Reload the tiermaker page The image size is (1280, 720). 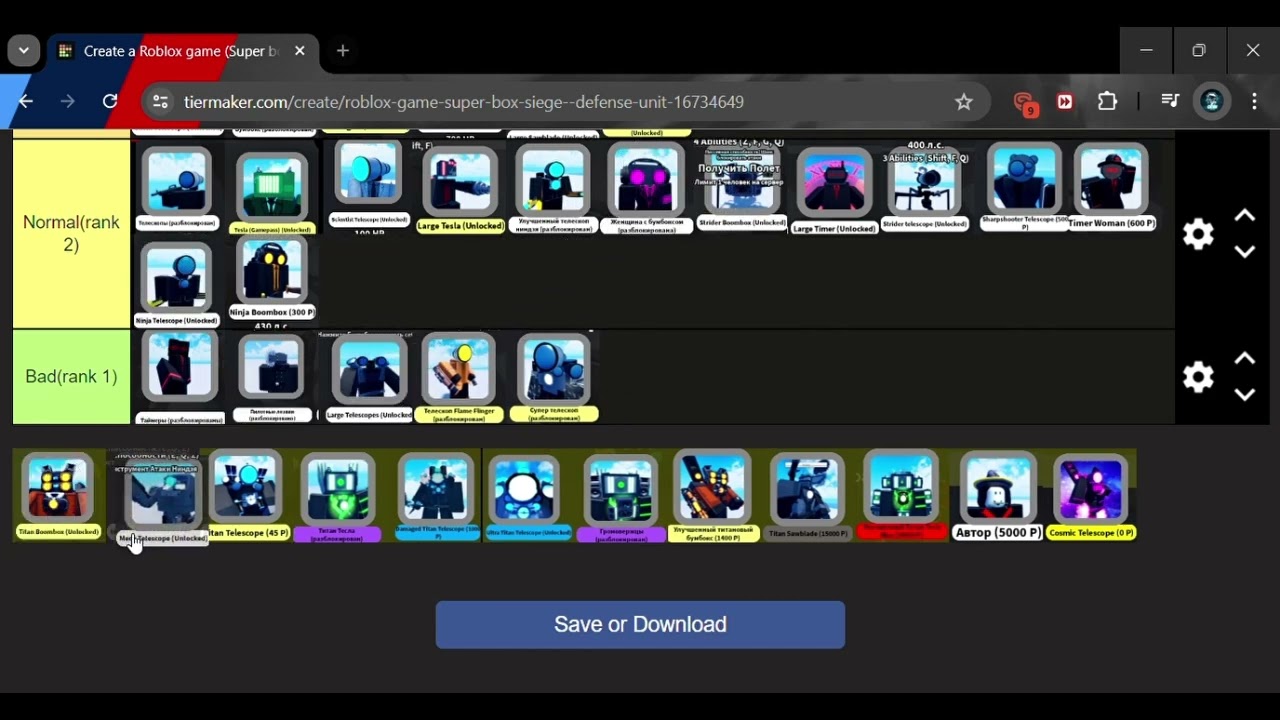tap(110, 102)
